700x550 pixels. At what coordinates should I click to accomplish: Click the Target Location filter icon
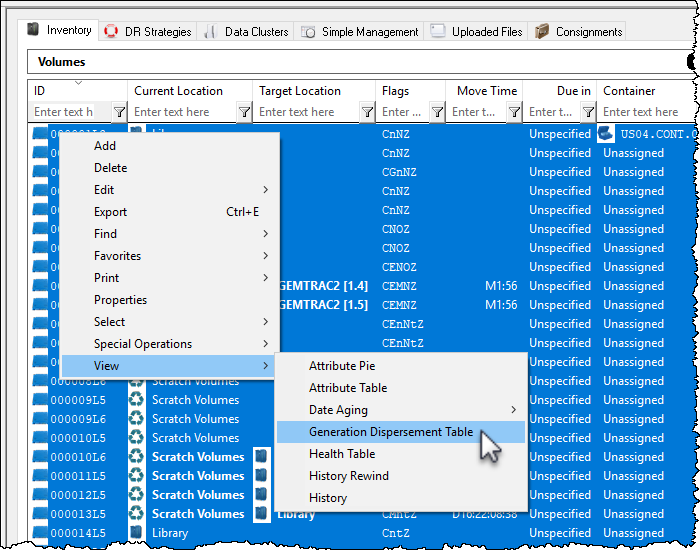pos(367,112)
